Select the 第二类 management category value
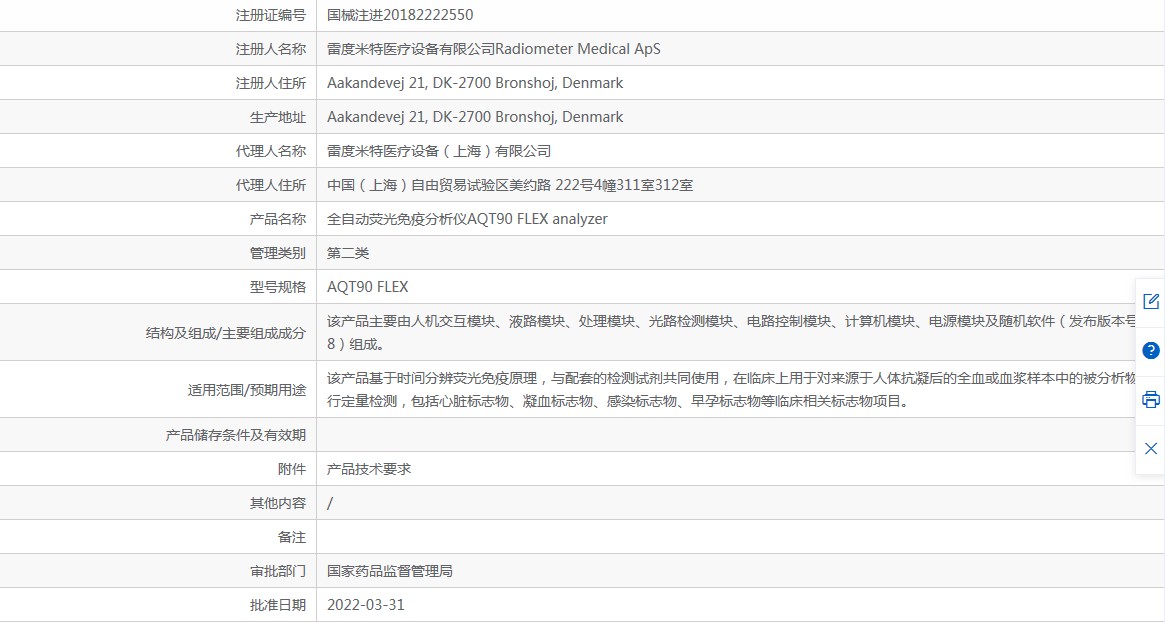Screen dimensions: 1165x622 pos(348,253)
